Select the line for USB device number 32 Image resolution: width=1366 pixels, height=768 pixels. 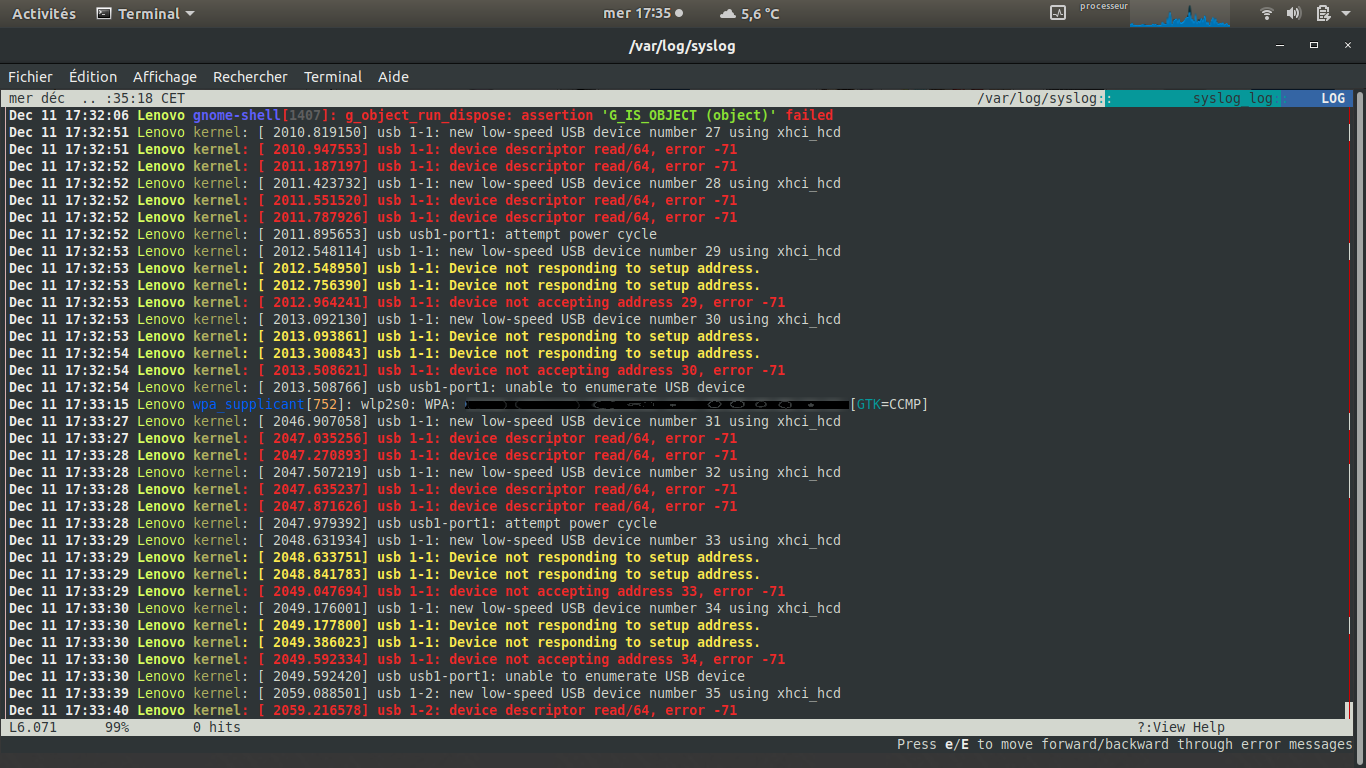tap(425, 472)
